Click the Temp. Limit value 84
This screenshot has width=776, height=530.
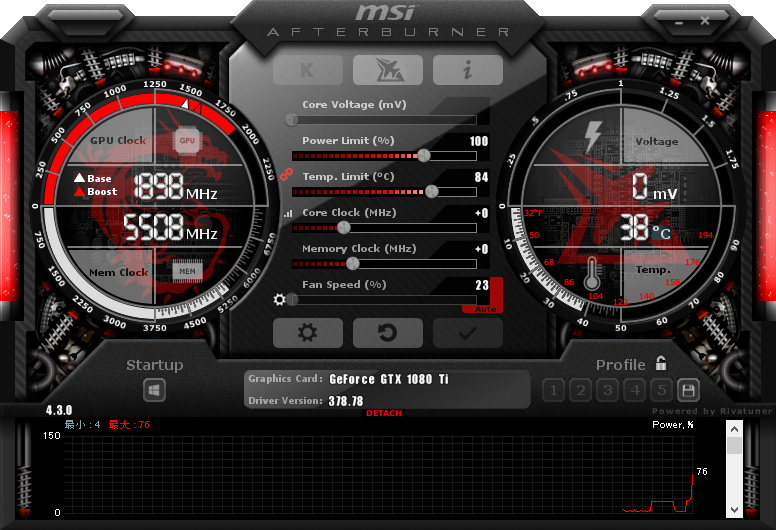pyautogui.click(x=481, y=177)
